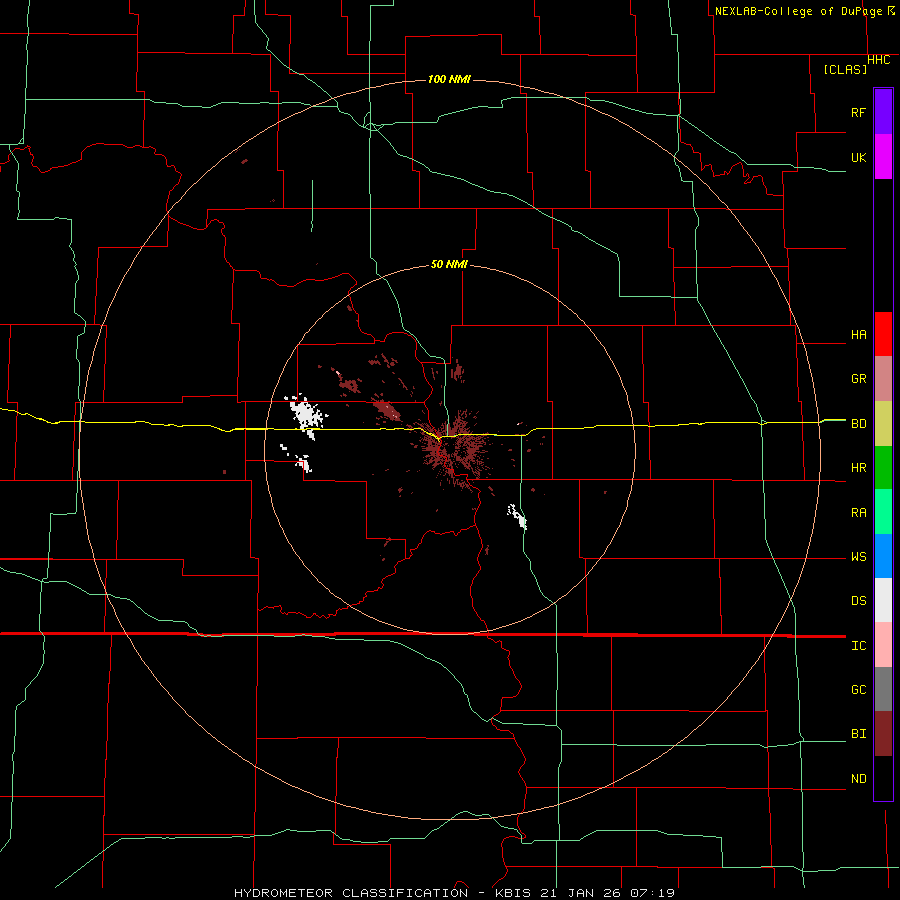Click the WS legend label
Viewport: 900px width, 900px height.
(858, 557)
